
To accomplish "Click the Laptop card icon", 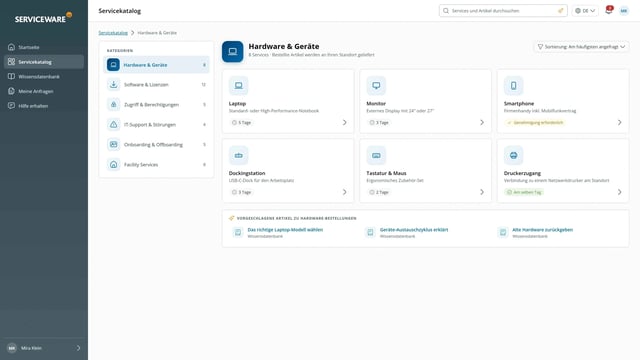I will click(238, 86).
